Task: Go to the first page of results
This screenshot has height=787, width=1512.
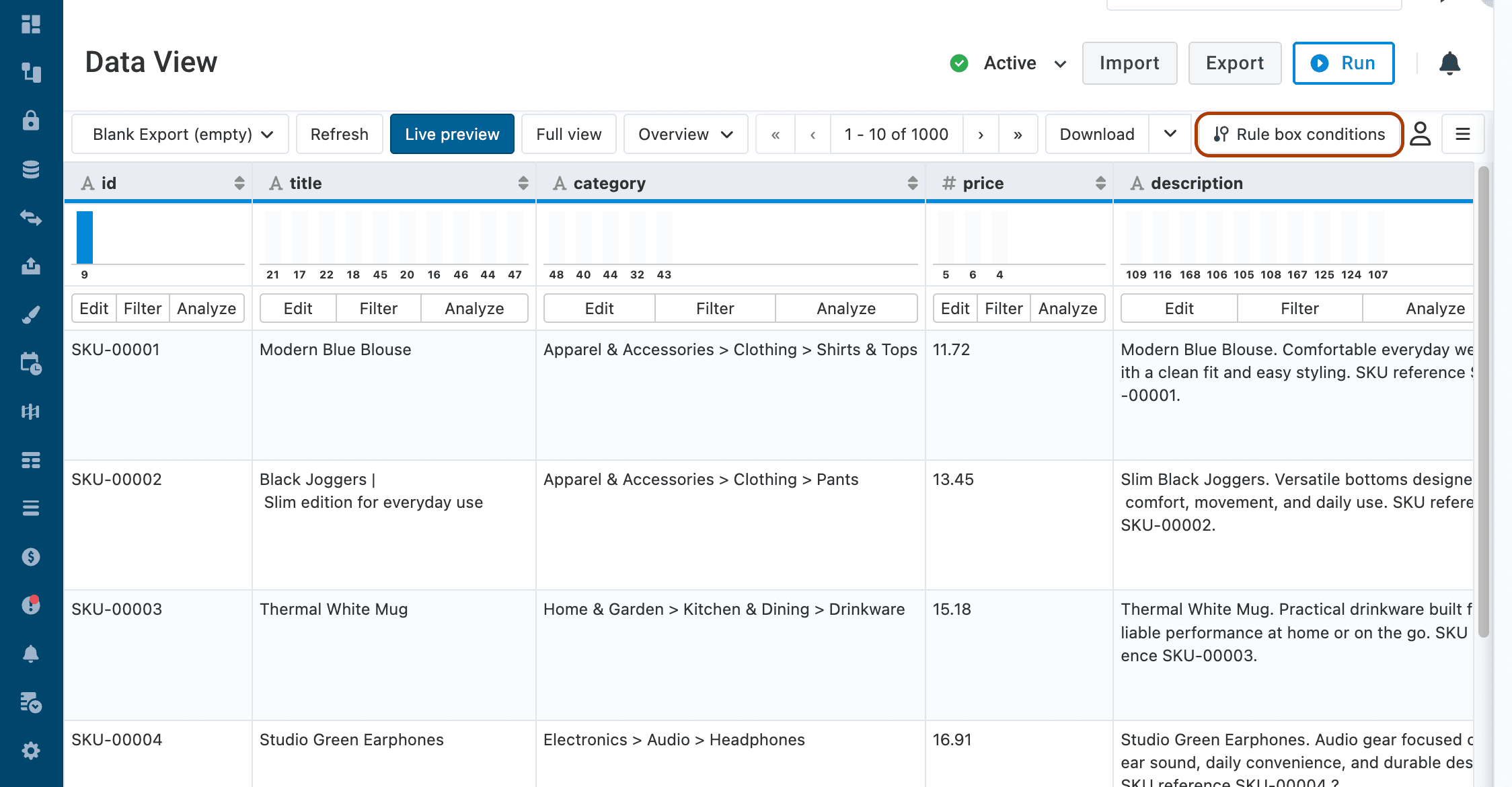Action: (776, 134)
